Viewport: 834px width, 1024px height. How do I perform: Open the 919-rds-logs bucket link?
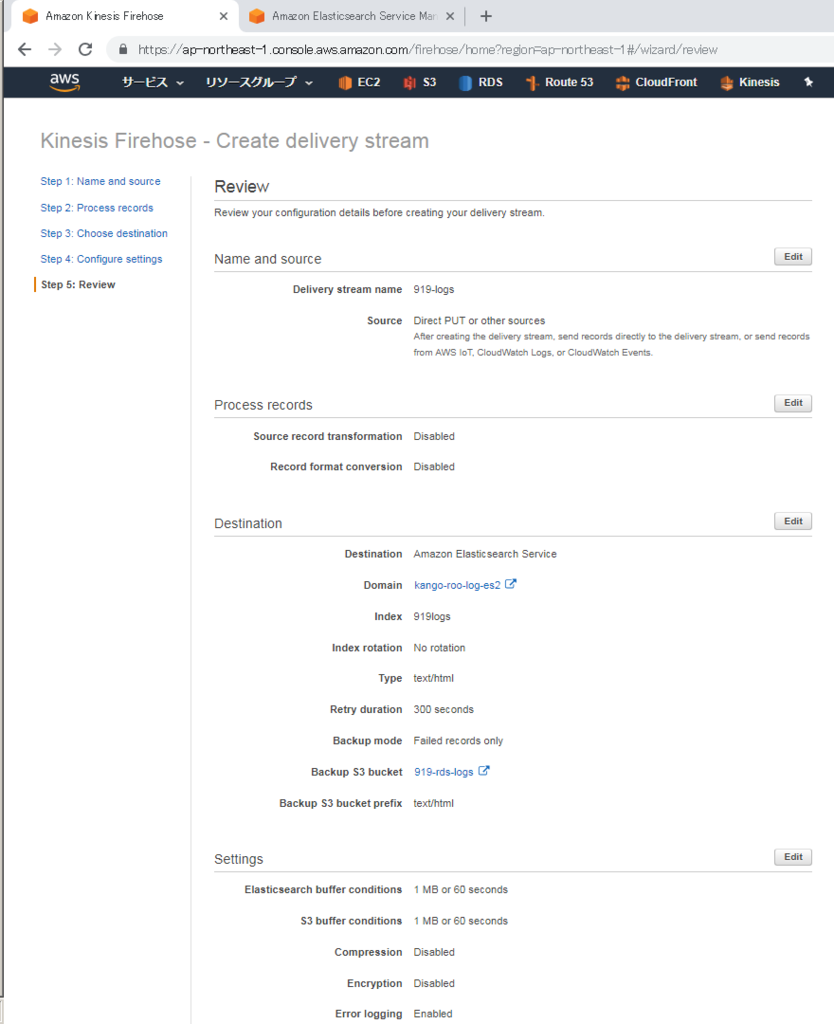443,772
